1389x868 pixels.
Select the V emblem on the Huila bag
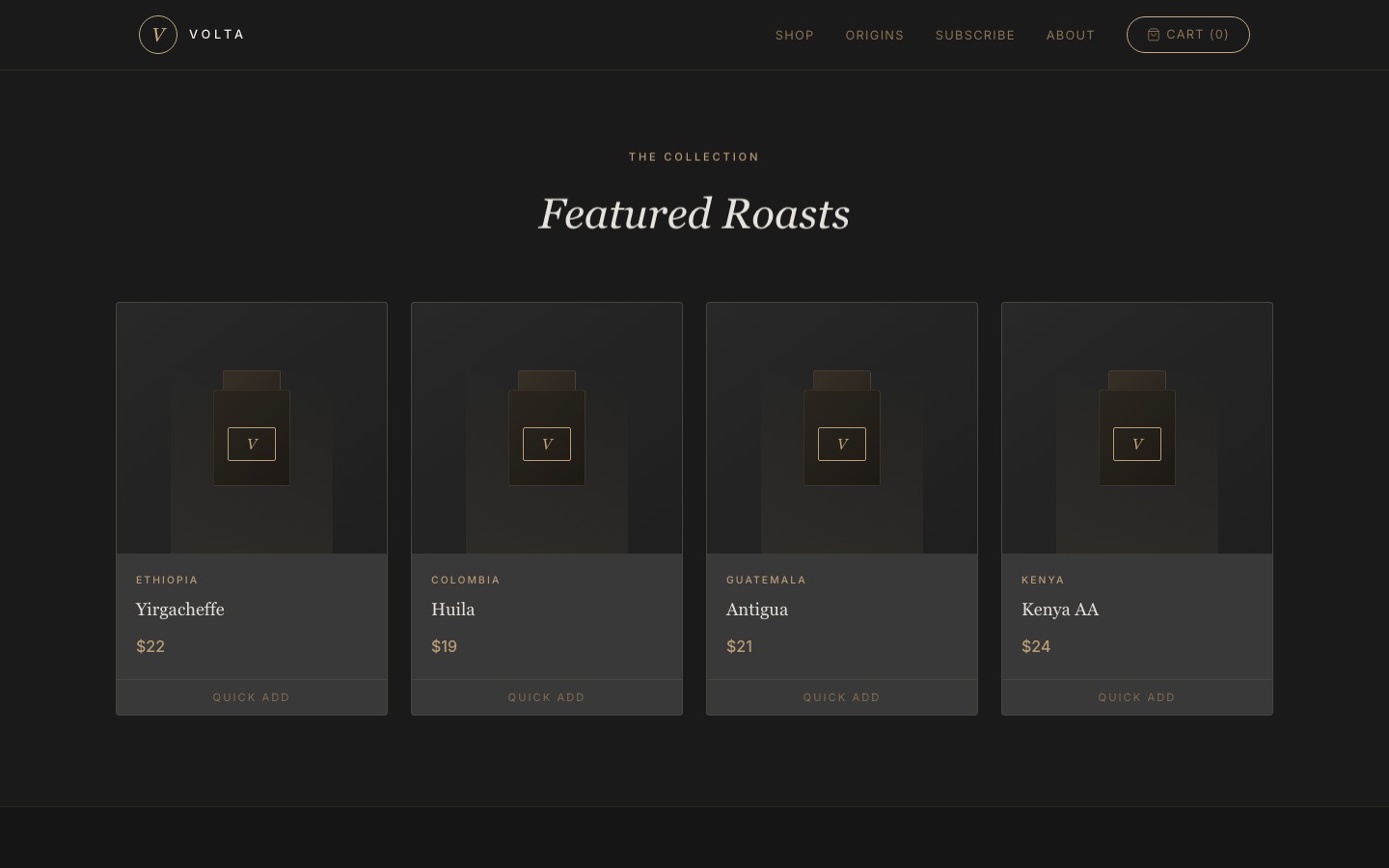[x=547, y=444]
